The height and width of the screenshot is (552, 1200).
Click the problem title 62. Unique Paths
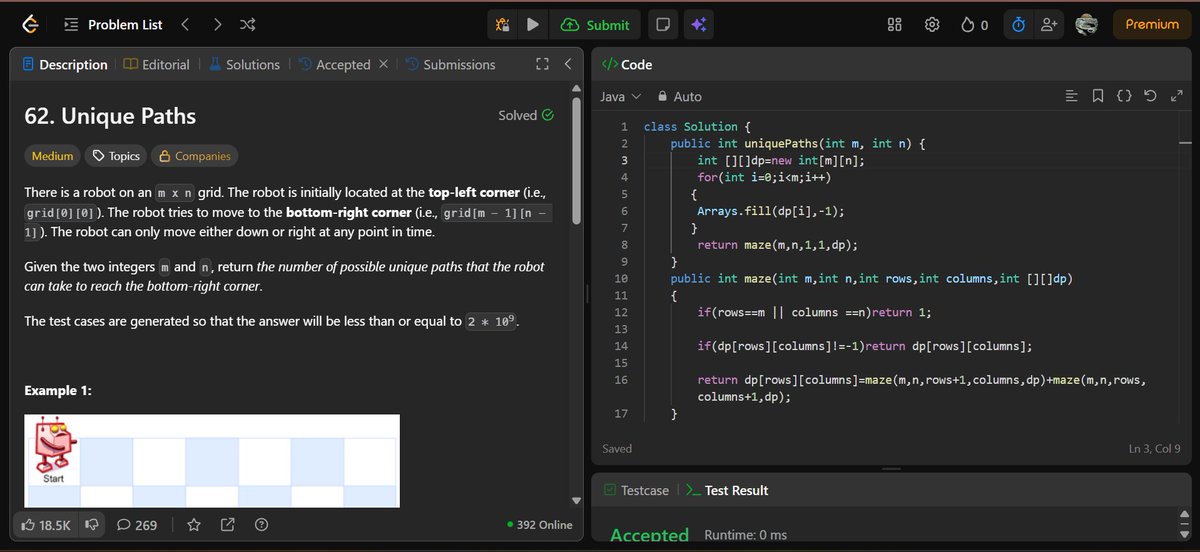110,116
